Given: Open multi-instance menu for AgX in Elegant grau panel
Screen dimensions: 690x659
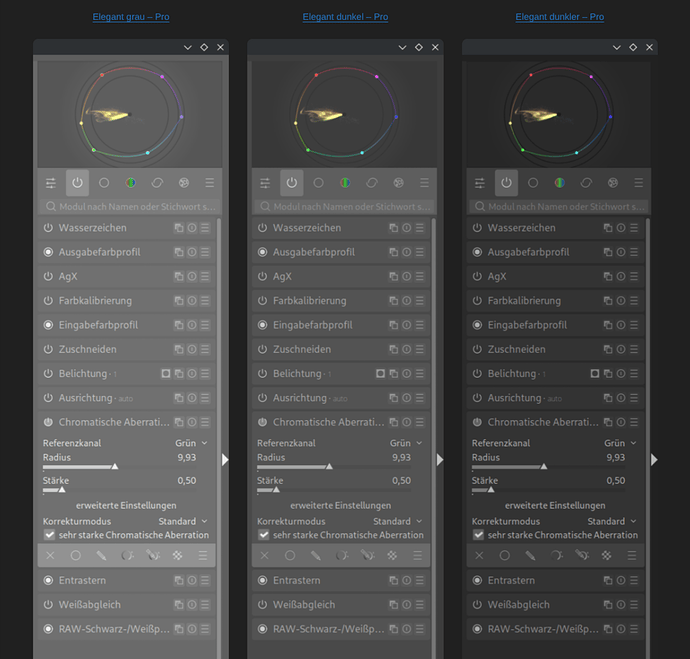Looking at the screenshot, I should pyautogui.click(x=178, y=277).
